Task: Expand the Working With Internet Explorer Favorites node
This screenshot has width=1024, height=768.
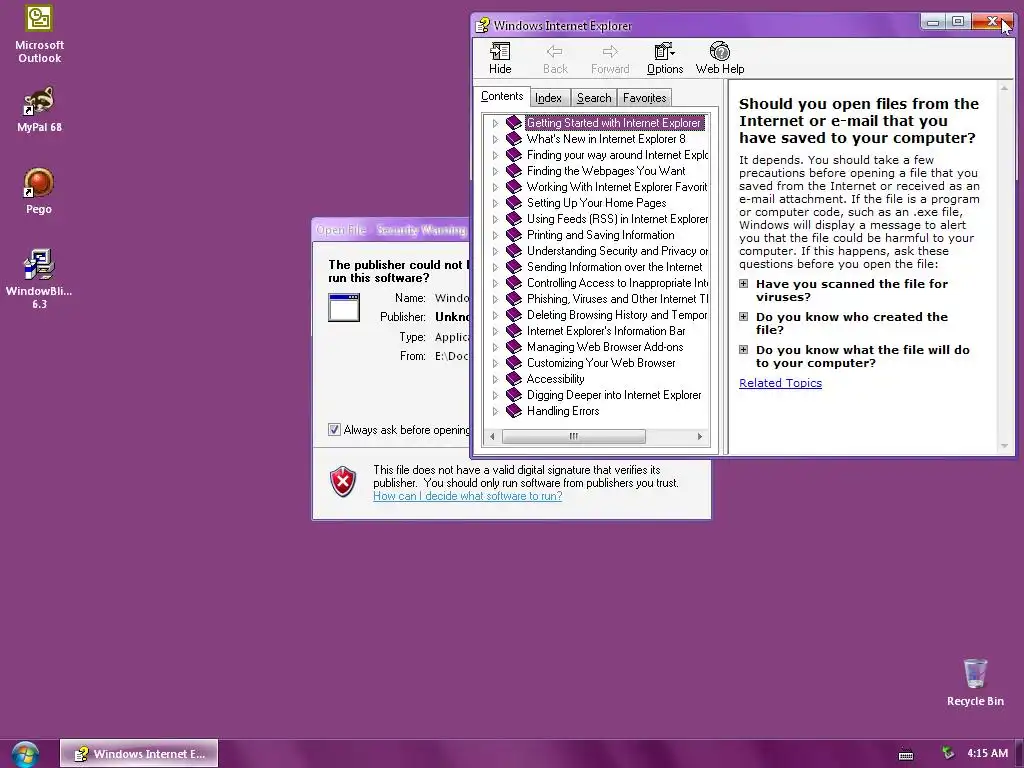Action: pos(495,187)
